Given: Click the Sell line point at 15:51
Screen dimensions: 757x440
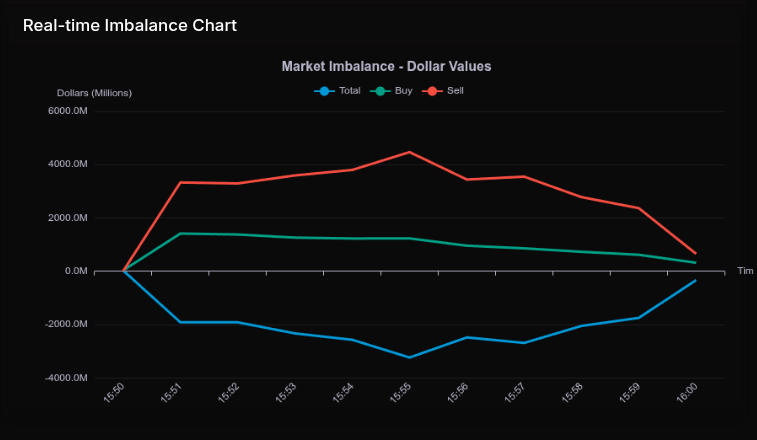Looking at the screenshot, I should 180,182.
